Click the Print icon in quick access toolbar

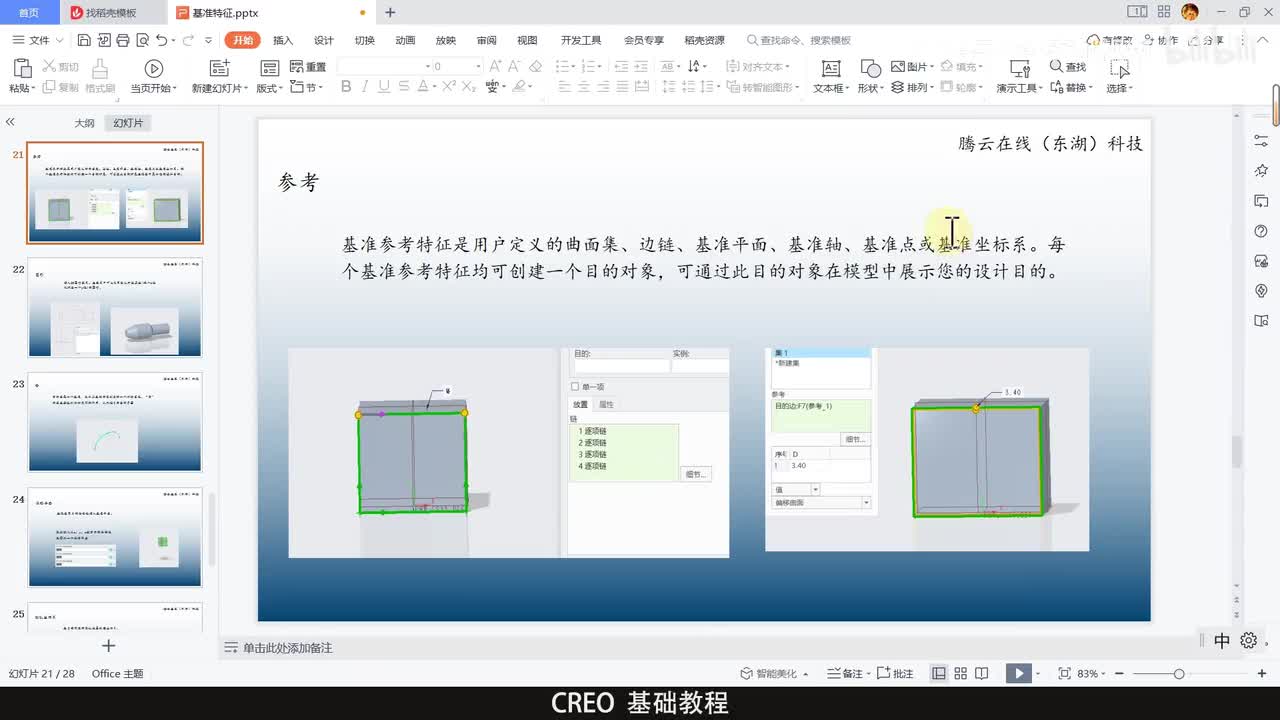tap(122, 40)
